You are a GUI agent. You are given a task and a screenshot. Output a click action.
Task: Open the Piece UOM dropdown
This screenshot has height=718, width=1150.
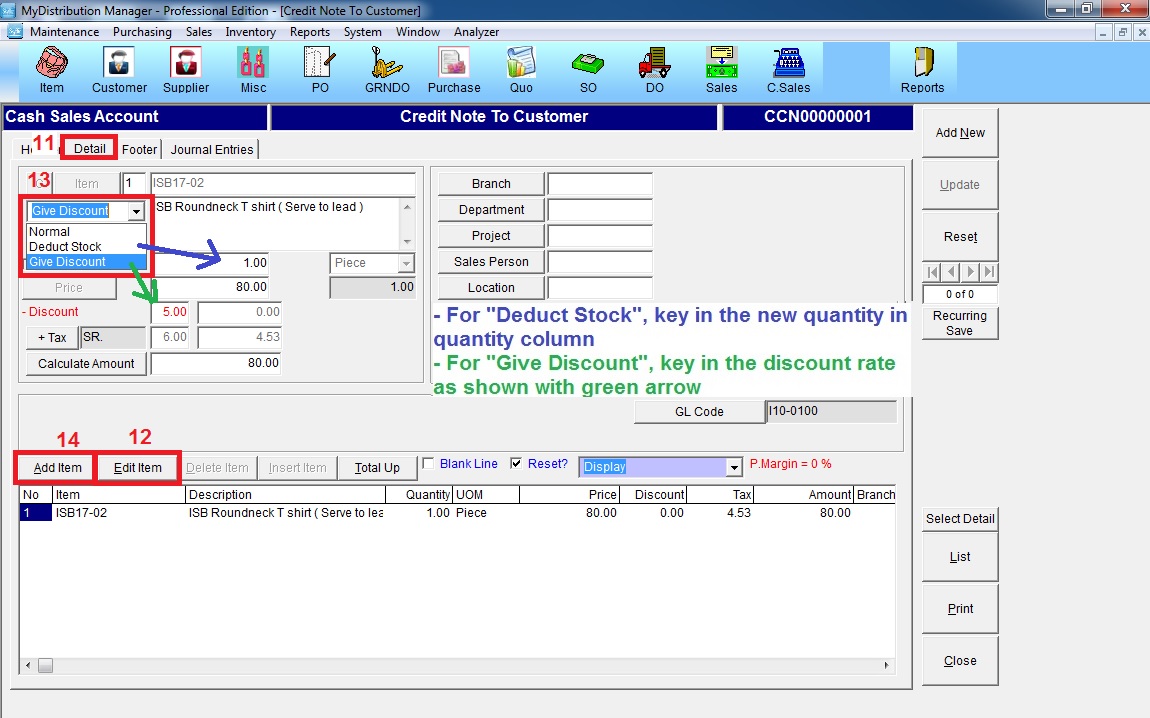tap(405, 263)
